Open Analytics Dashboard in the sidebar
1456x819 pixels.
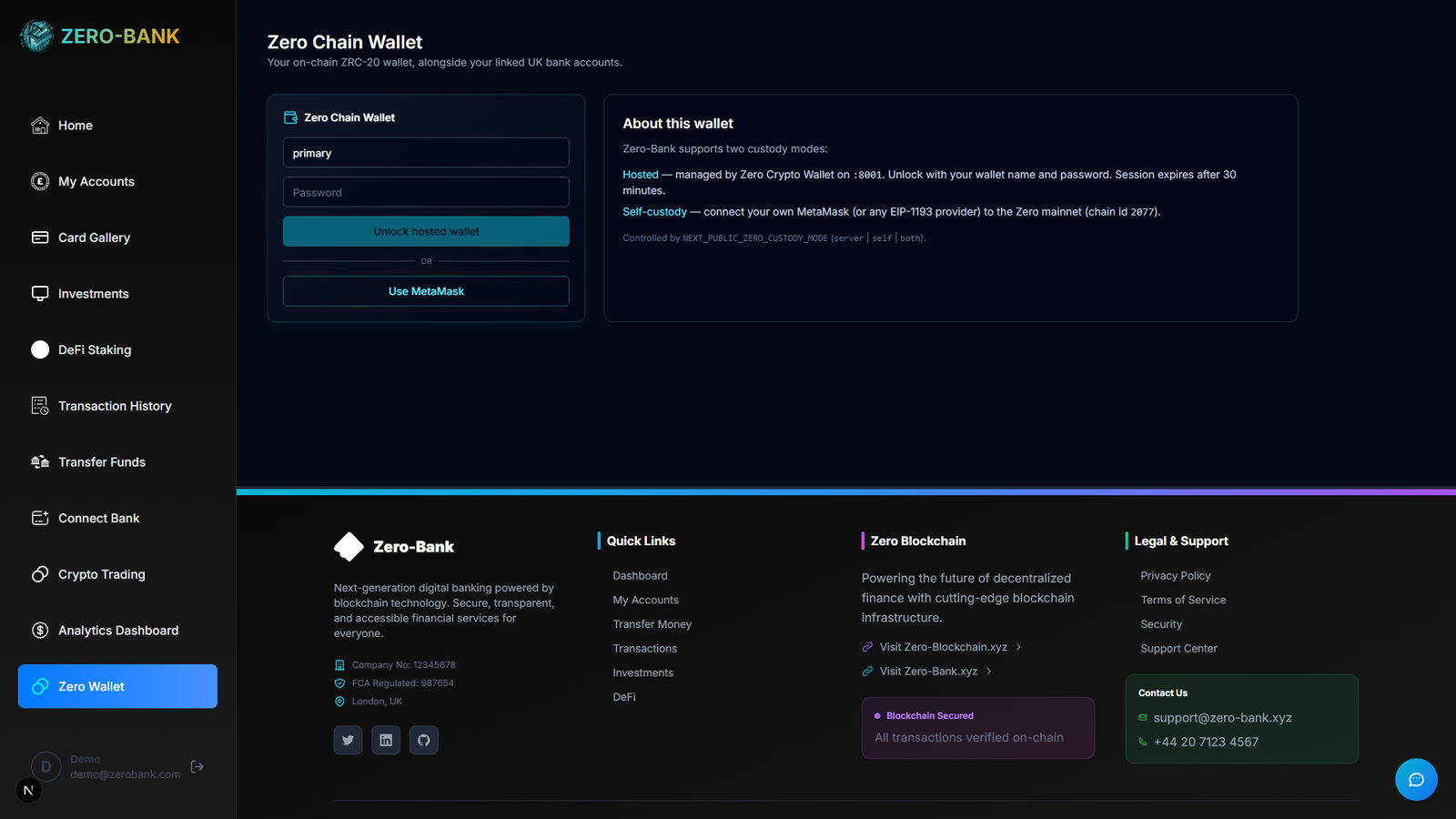117,631
